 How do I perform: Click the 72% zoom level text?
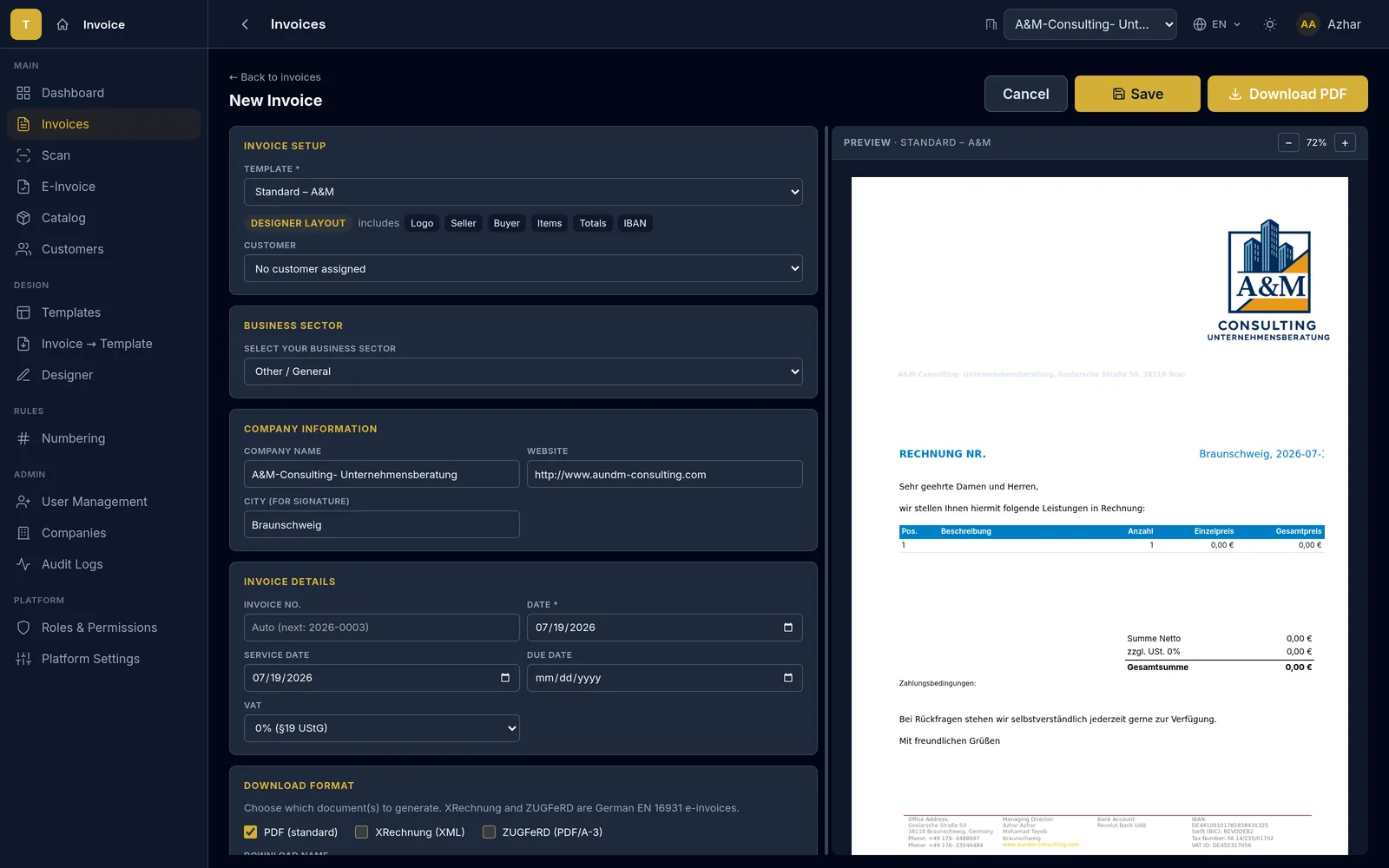pos(1316,142)
